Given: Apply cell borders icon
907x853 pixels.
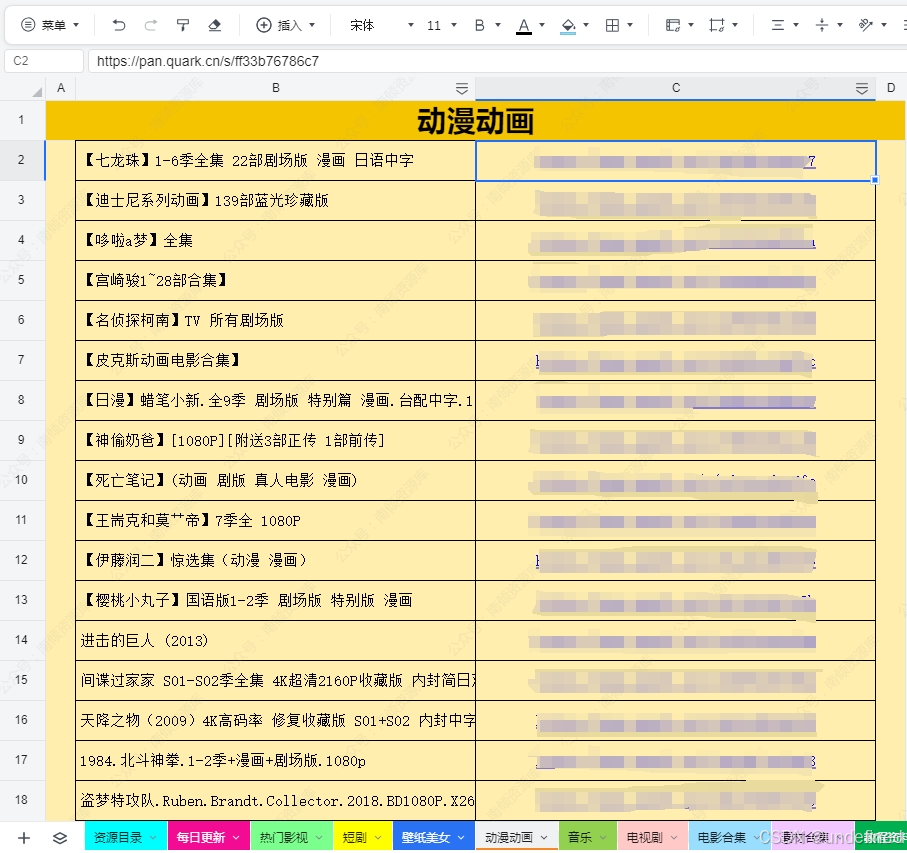Looking at the screenshot, I should 612,25.
